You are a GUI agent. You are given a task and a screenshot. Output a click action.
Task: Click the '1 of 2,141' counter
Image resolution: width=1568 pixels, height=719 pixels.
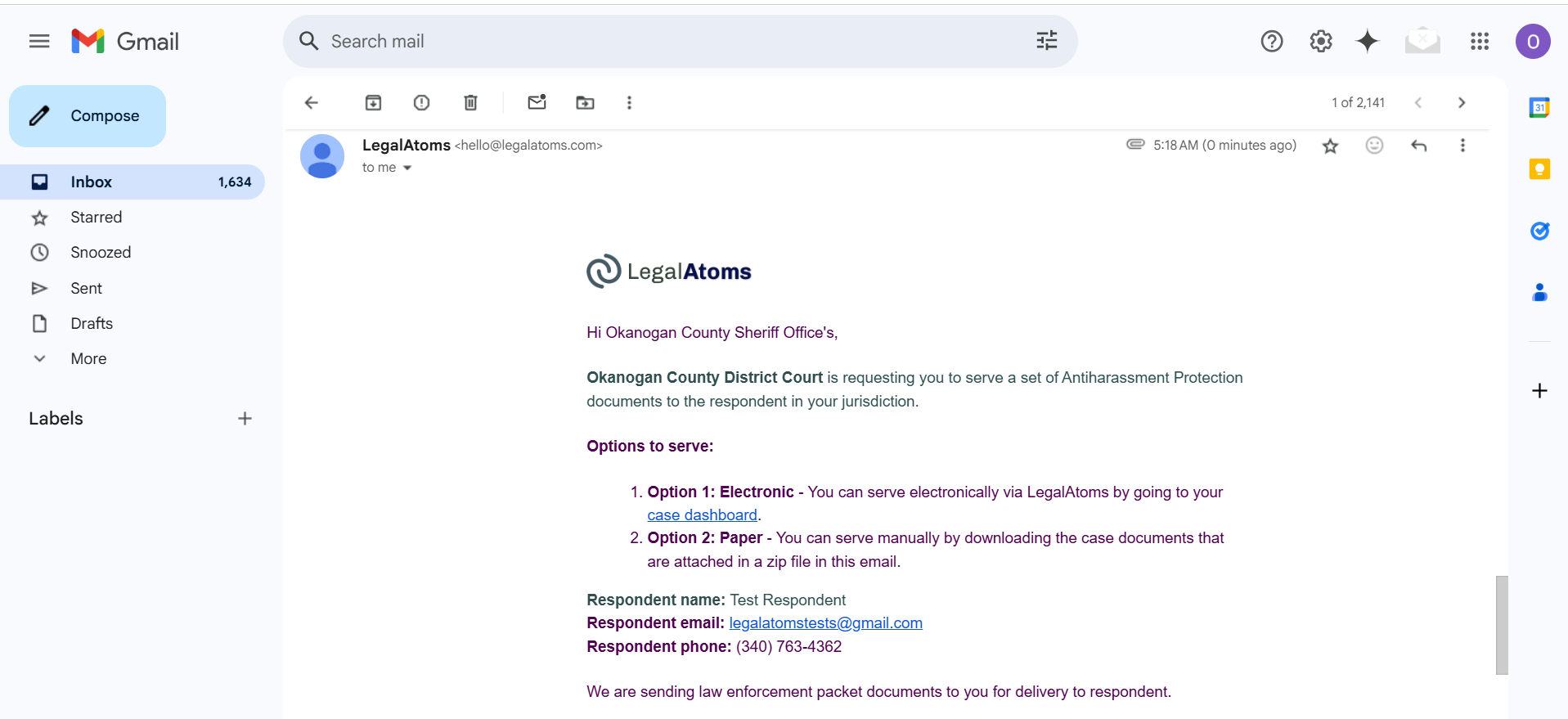pyautogui.click(x=1358, y=102)
